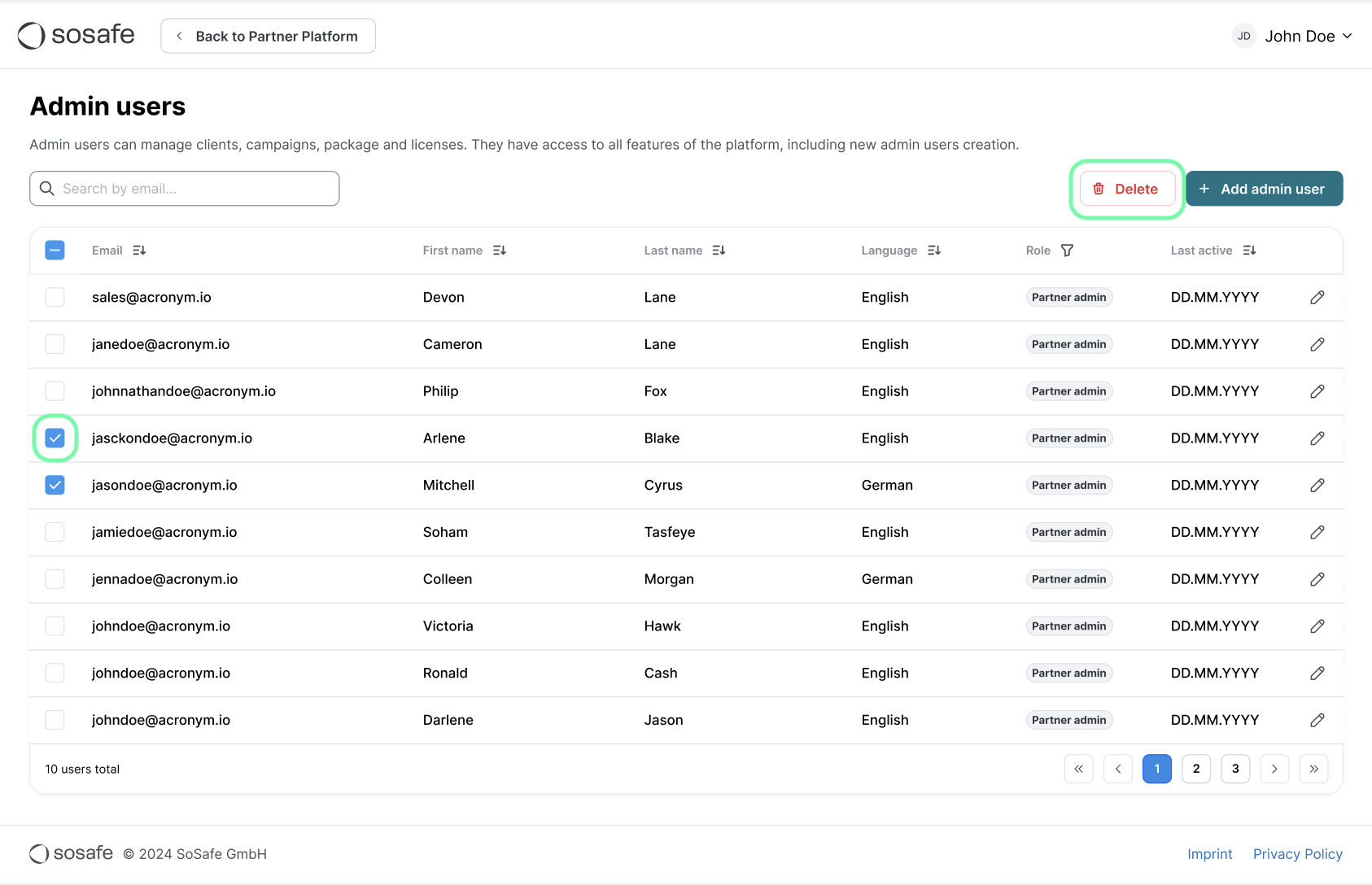Uncheck the jasondoe@acronym.io checkbox

[x=55, y=486]
